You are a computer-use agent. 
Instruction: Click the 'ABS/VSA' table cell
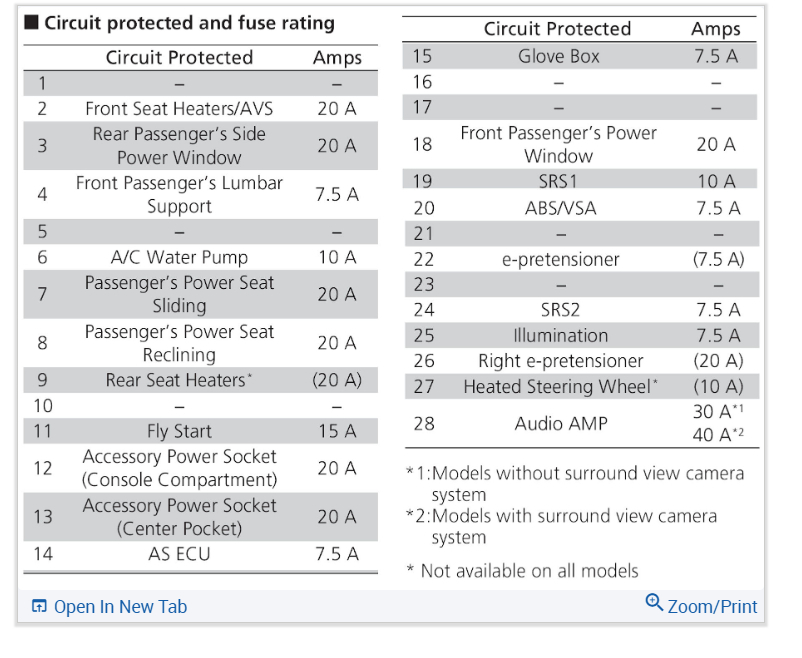click(x=559, y=208)
